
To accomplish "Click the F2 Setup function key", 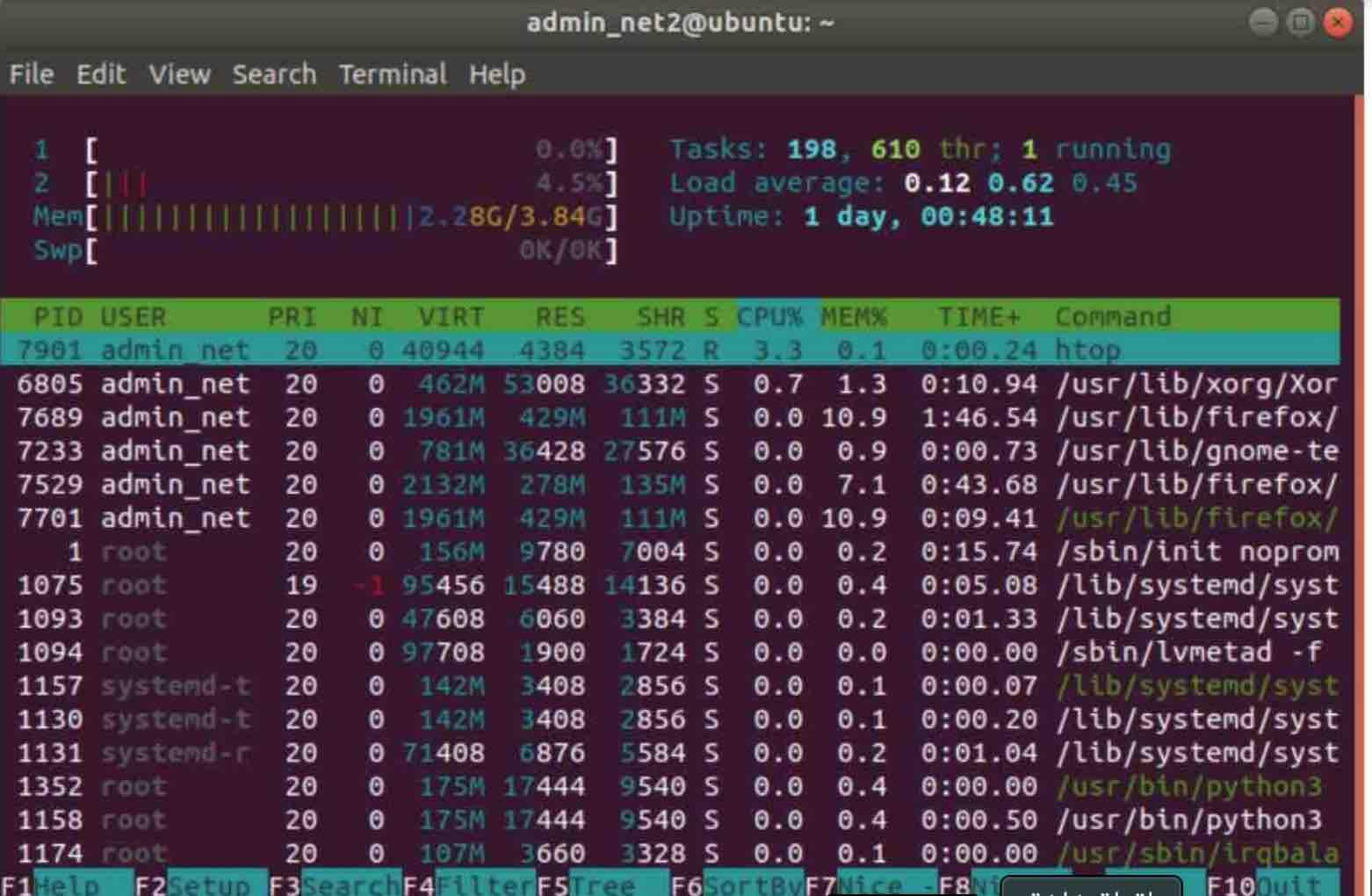I will (x=201, y=884).
